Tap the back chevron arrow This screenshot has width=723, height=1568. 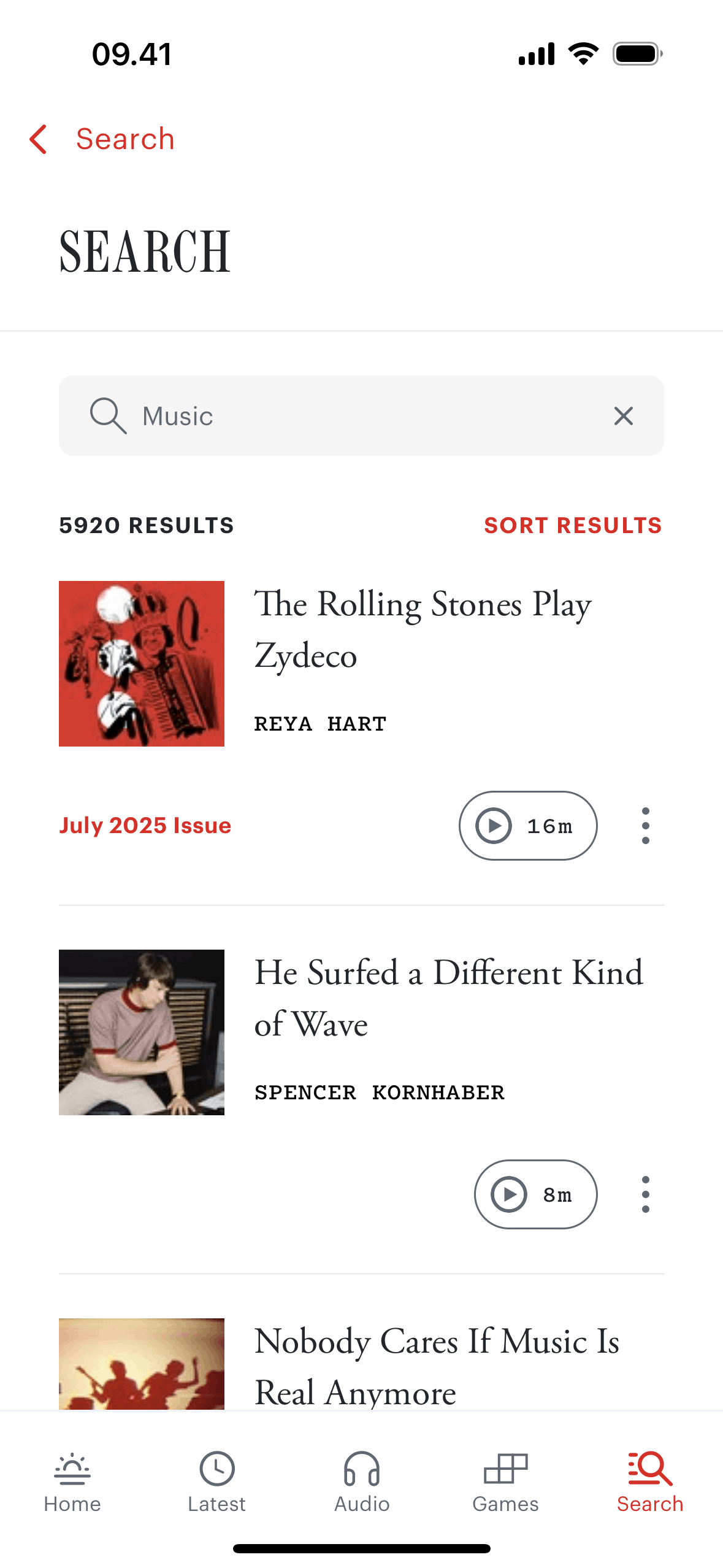pyautogui.click(x=39, y=139)
